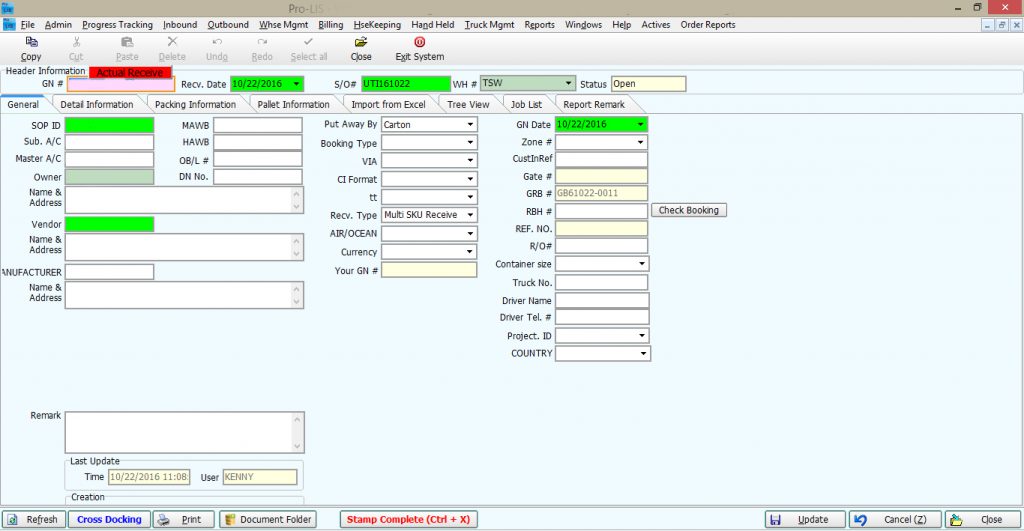
Task: Click the Undo arrow icon
Action: (217, 42)
